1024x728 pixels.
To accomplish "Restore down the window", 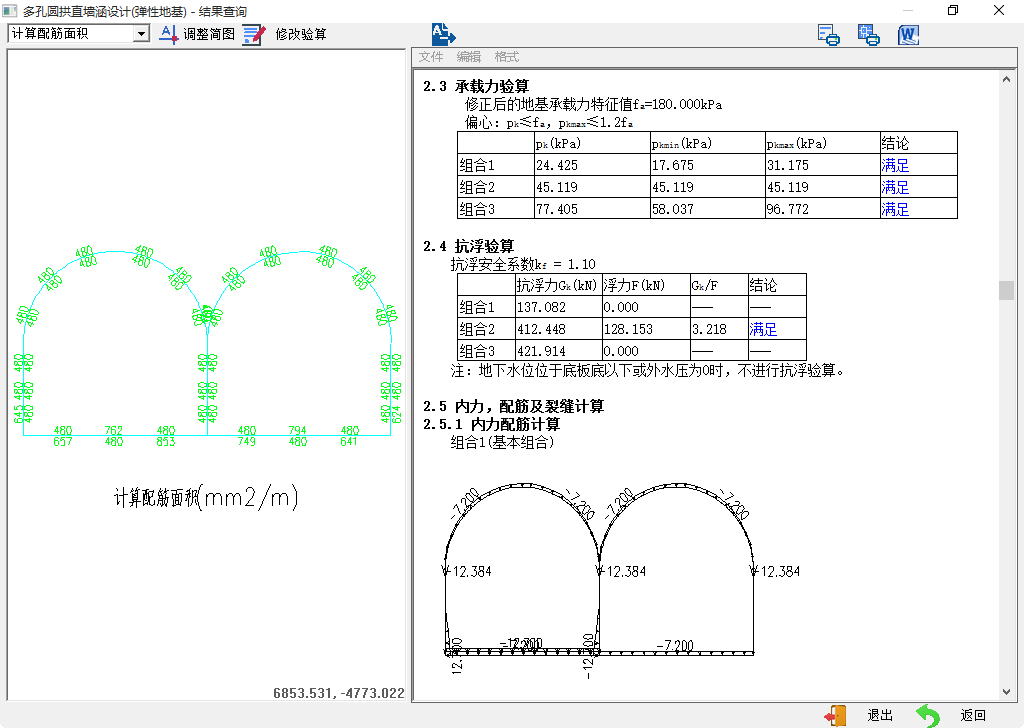I will click(953, 10).
